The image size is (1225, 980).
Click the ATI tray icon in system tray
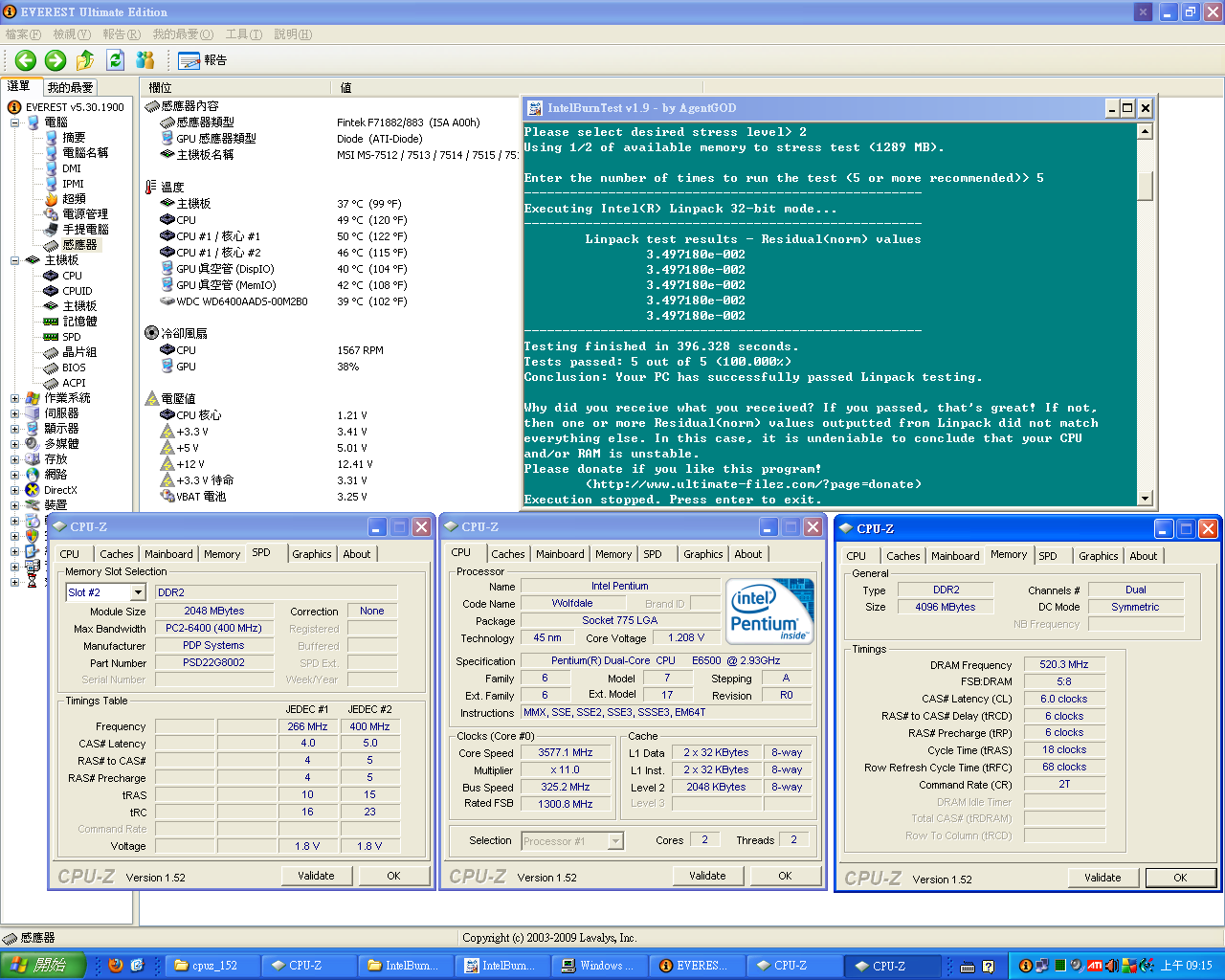(x=1094, y=966)
